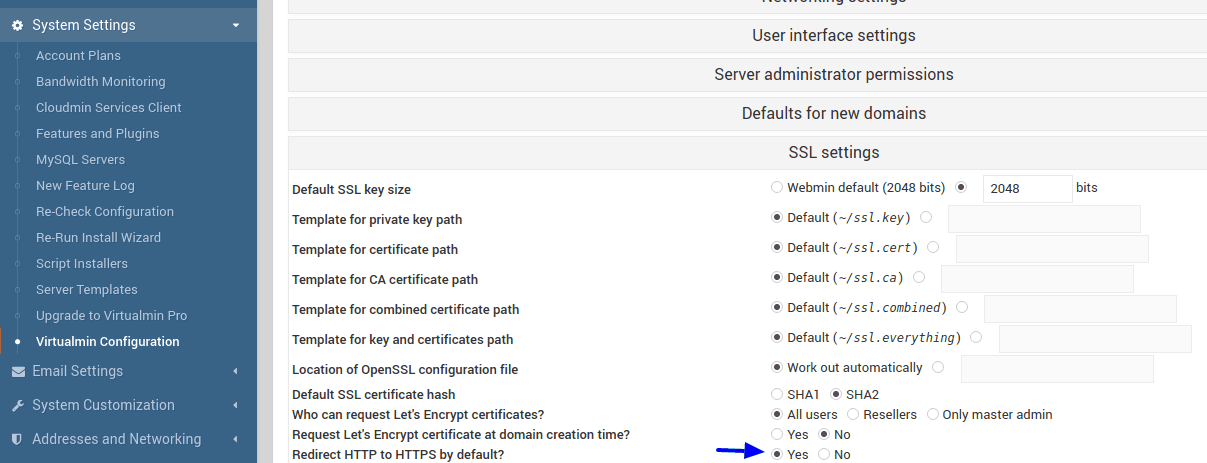1207x463 pixels.
Task: Select Default ~/ssl.ca CA certificate path
Action: coord(777,277)
